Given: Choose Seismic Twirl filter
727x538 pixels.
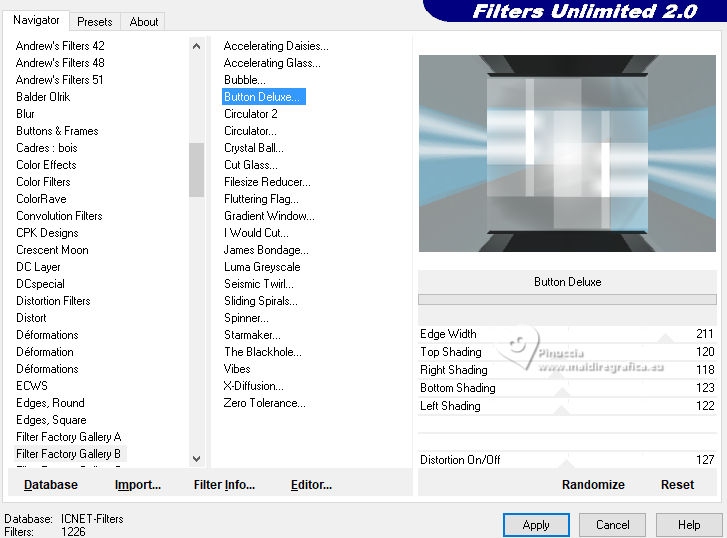Looking at the screenshot, I should 259,284.
